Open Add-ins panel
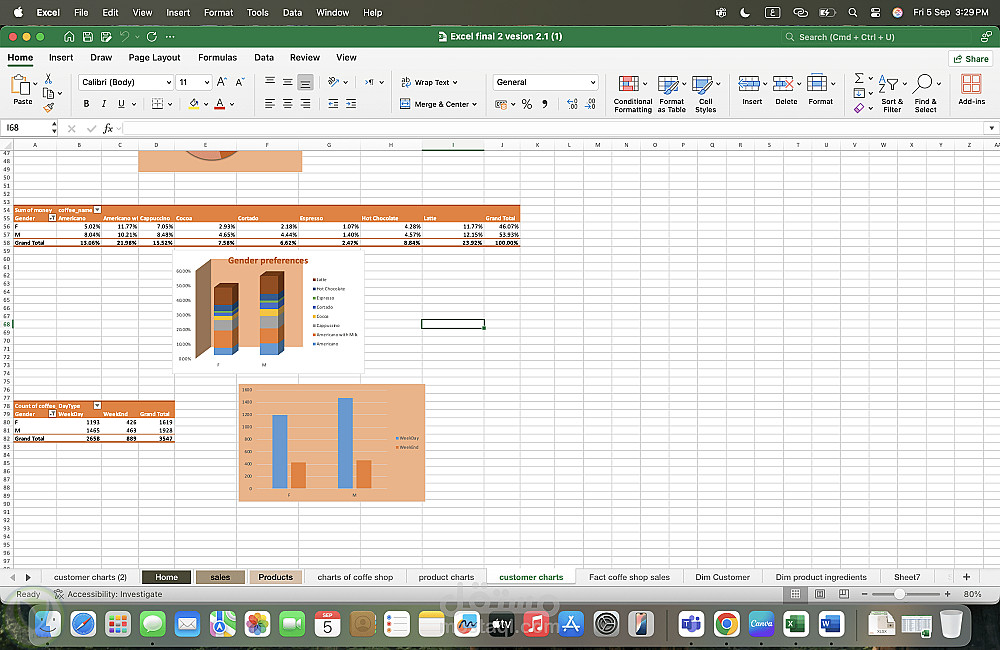 point(971,89)
